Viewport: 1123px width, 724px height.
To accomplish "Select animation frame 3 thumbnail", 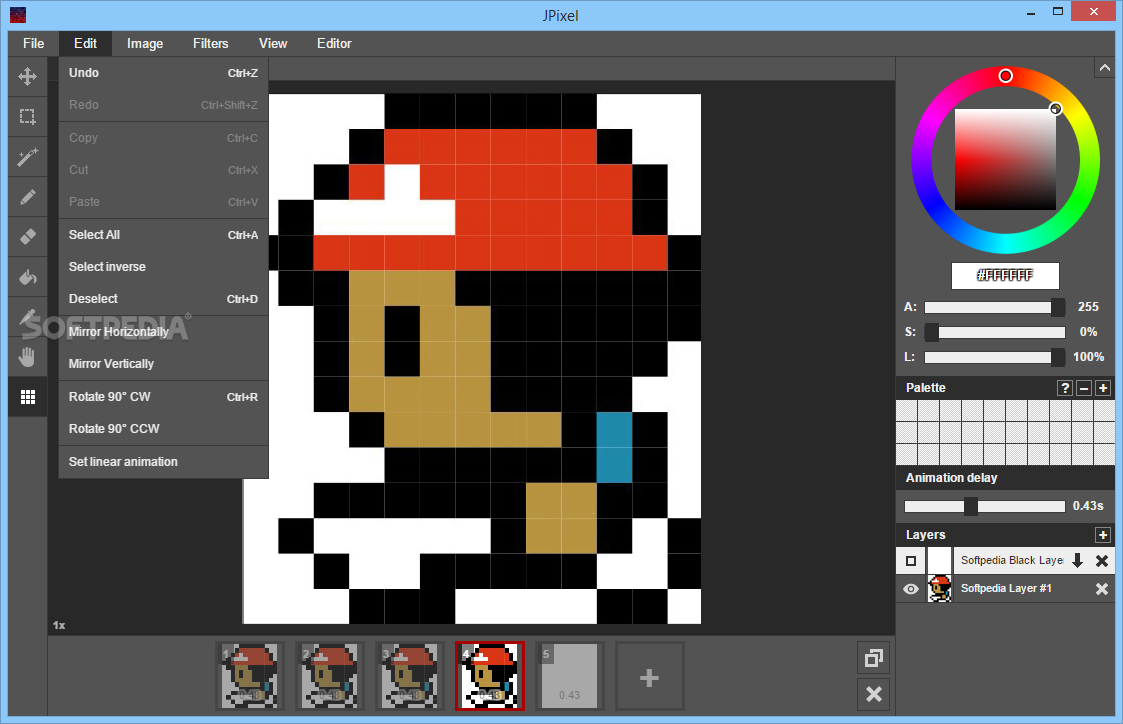I will pyautogui.click(x=410, y=677).
